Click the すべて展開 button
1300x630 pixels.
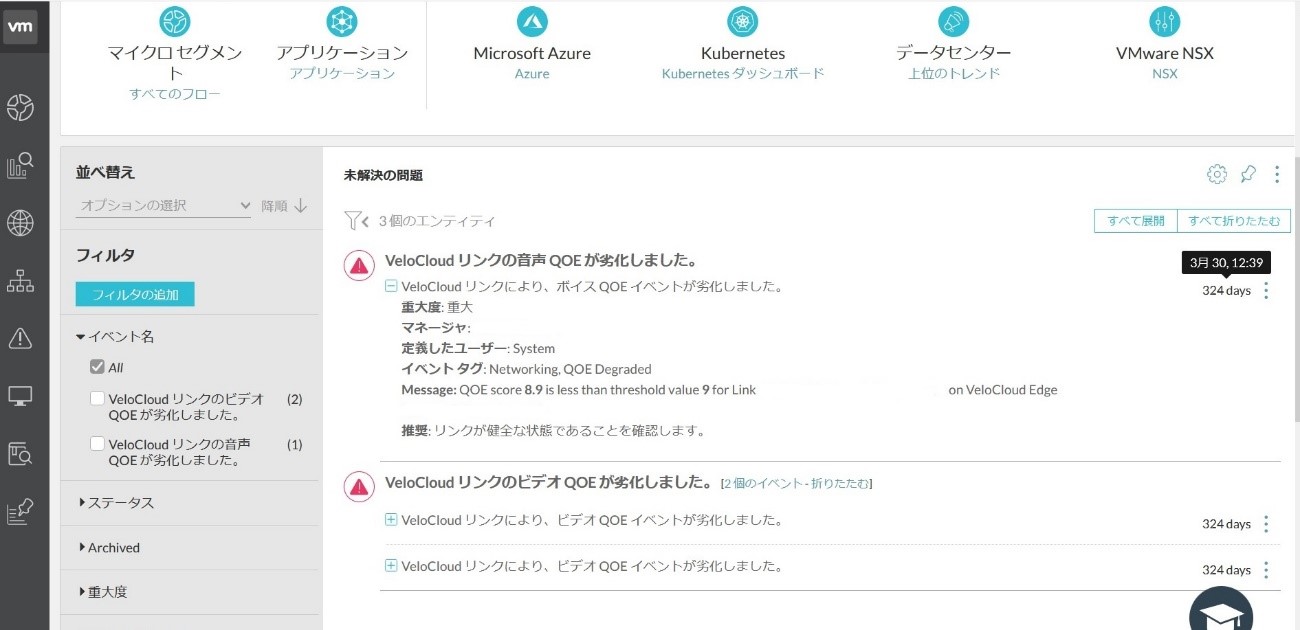click(x=1136, y=221)
